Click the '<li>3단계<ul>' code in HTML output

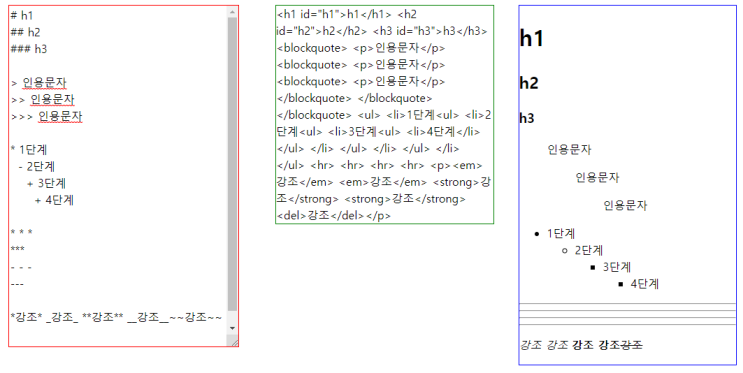364,132
